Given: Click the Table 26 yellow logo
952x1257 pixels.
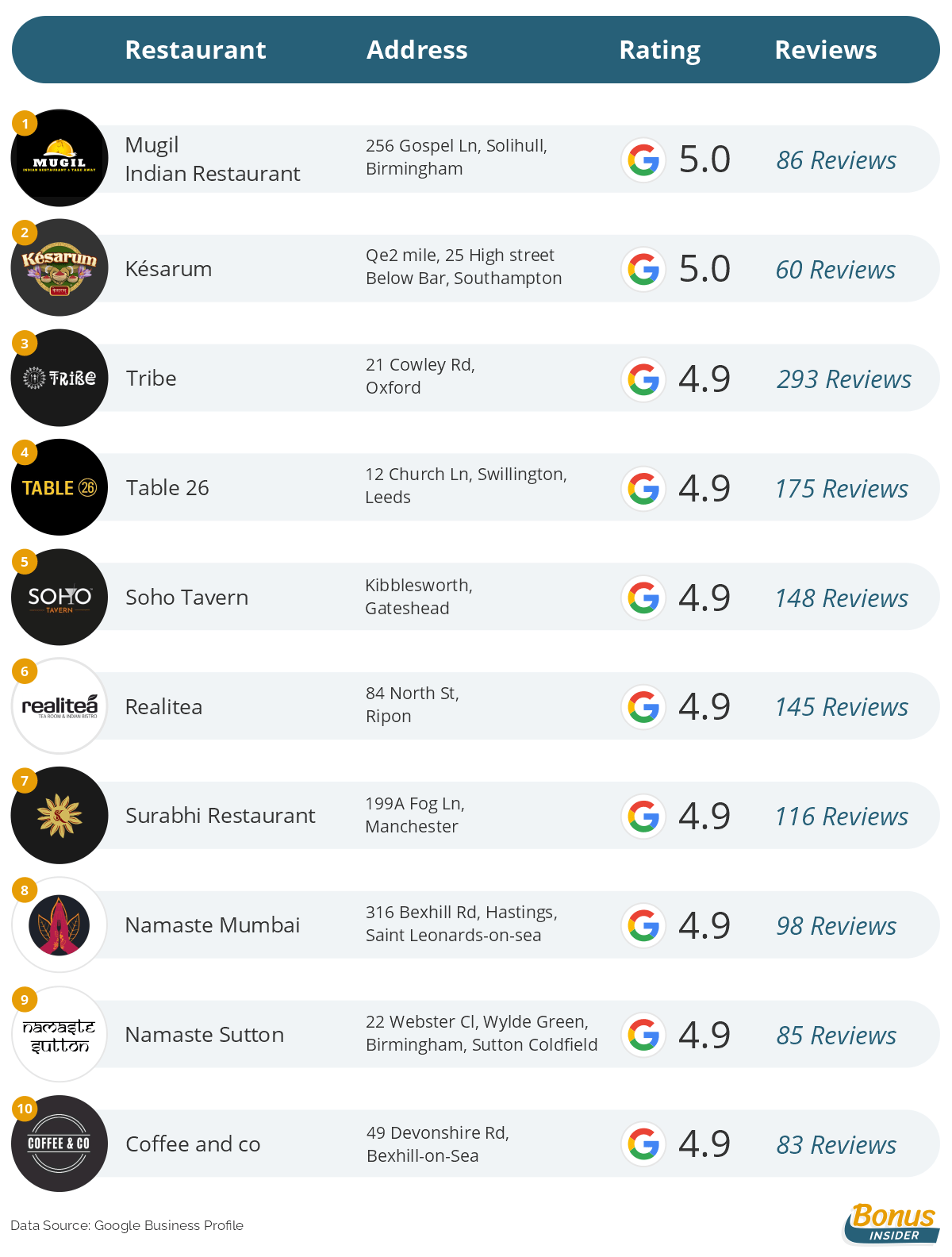Looking at the screenshot, I should click(59, 487).
